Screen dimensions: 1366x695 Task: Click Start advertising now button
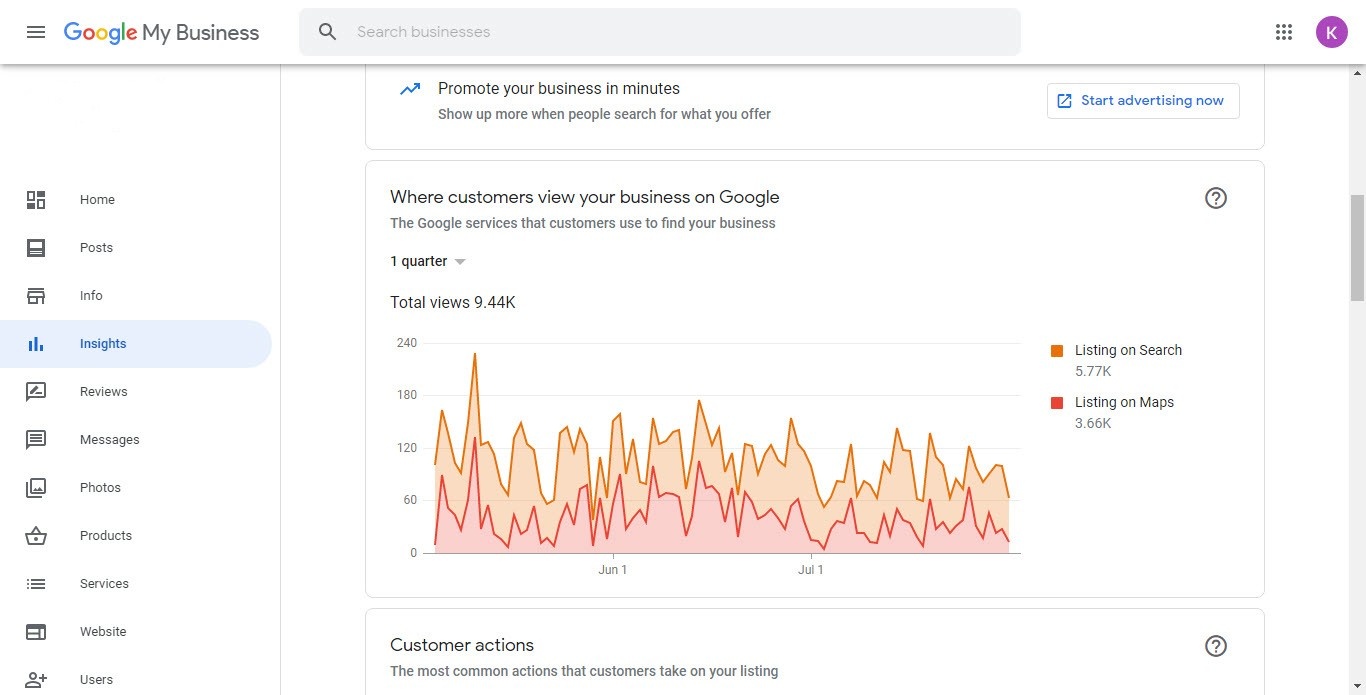(x=1142, y=101)
